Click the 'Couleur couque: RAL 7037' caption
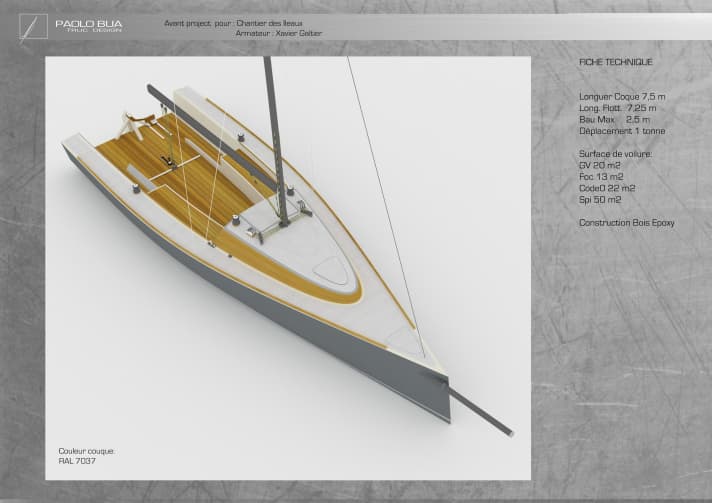 tap(86, 456)
